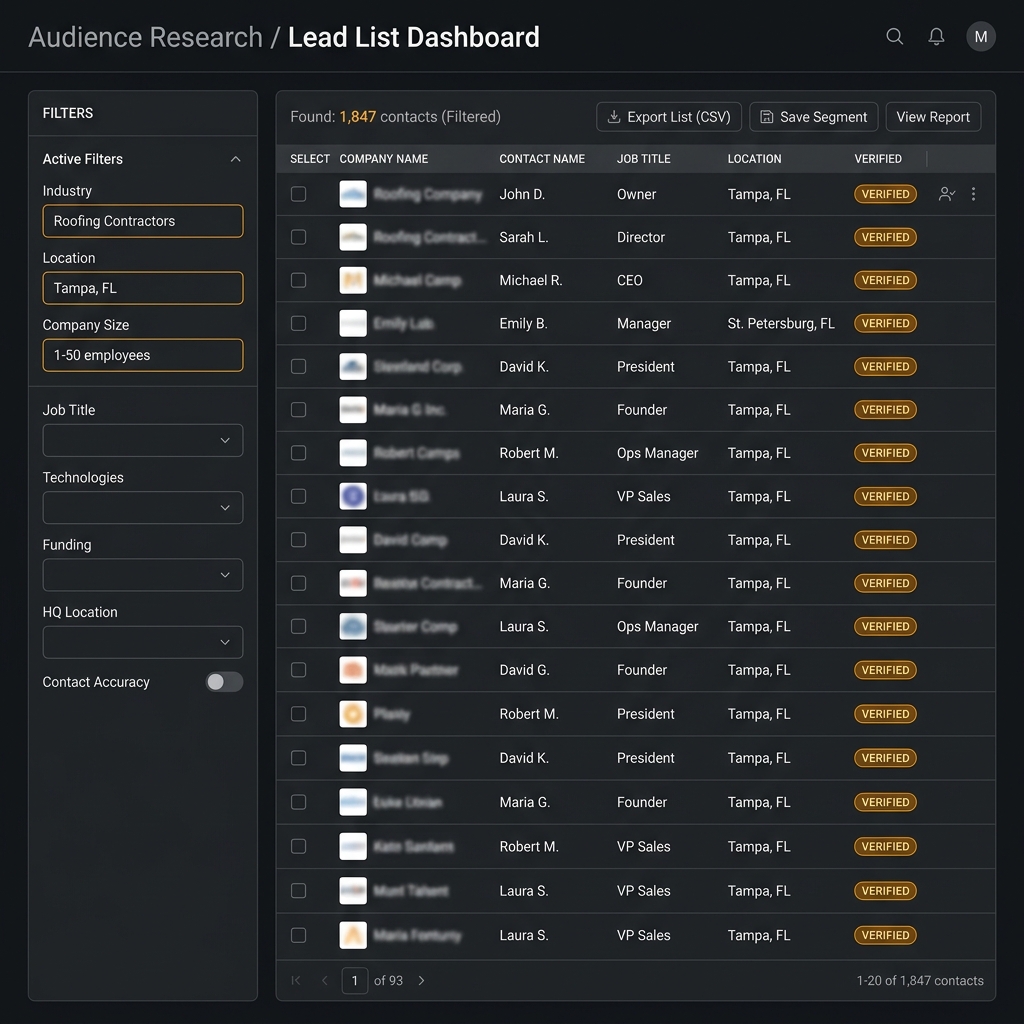
Task: Click company logo in John D. row
Action: point(353,194)
